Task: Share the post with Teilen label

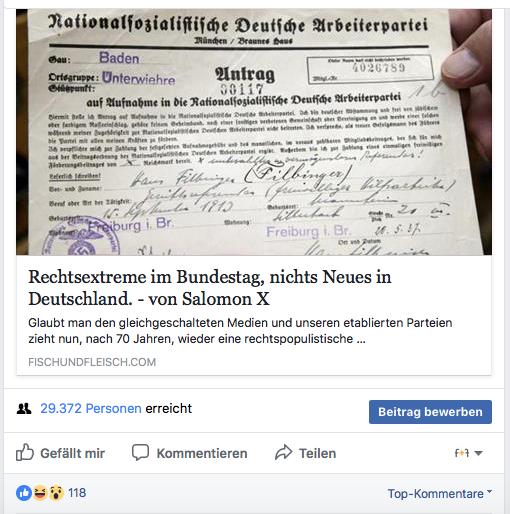Action: click(317, 453)
